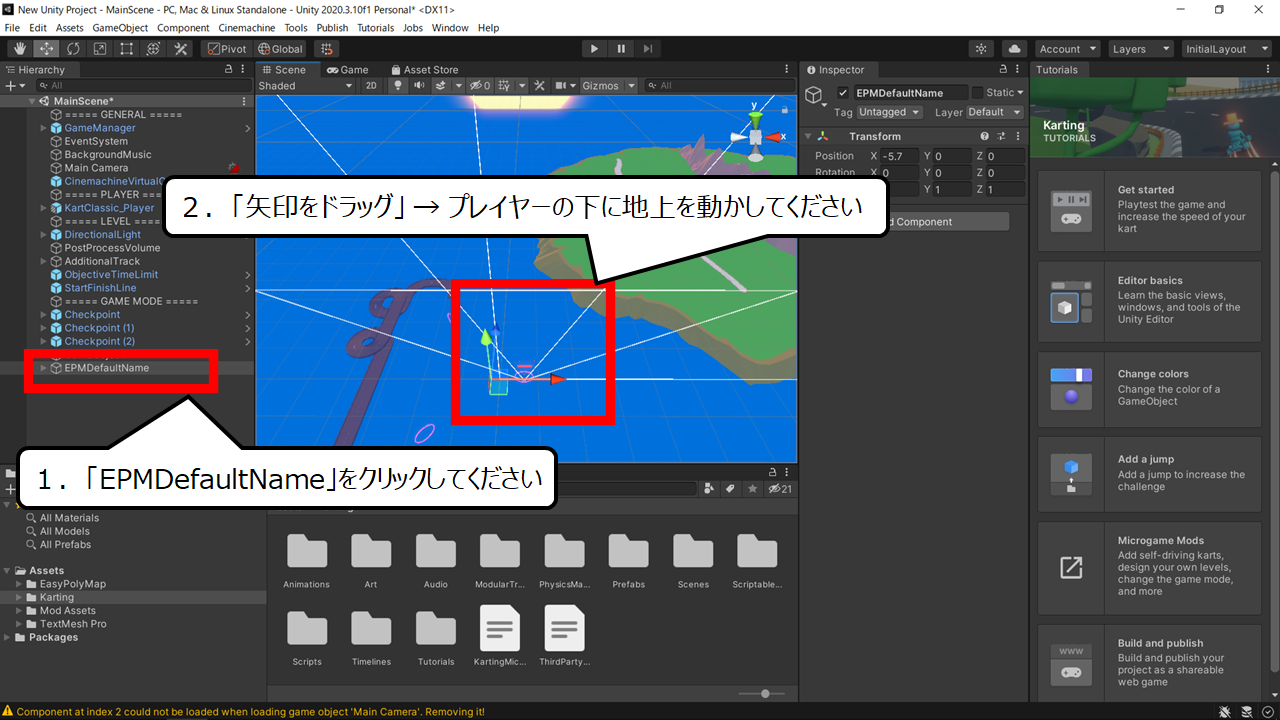
Task: Open the Static dropdown arrow
Action: coord(1020,92)
